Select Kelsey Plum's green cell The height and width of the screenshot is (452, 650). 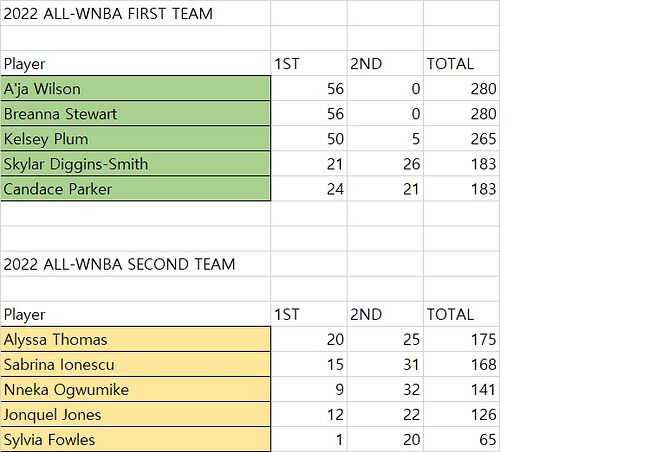point(135,139)
